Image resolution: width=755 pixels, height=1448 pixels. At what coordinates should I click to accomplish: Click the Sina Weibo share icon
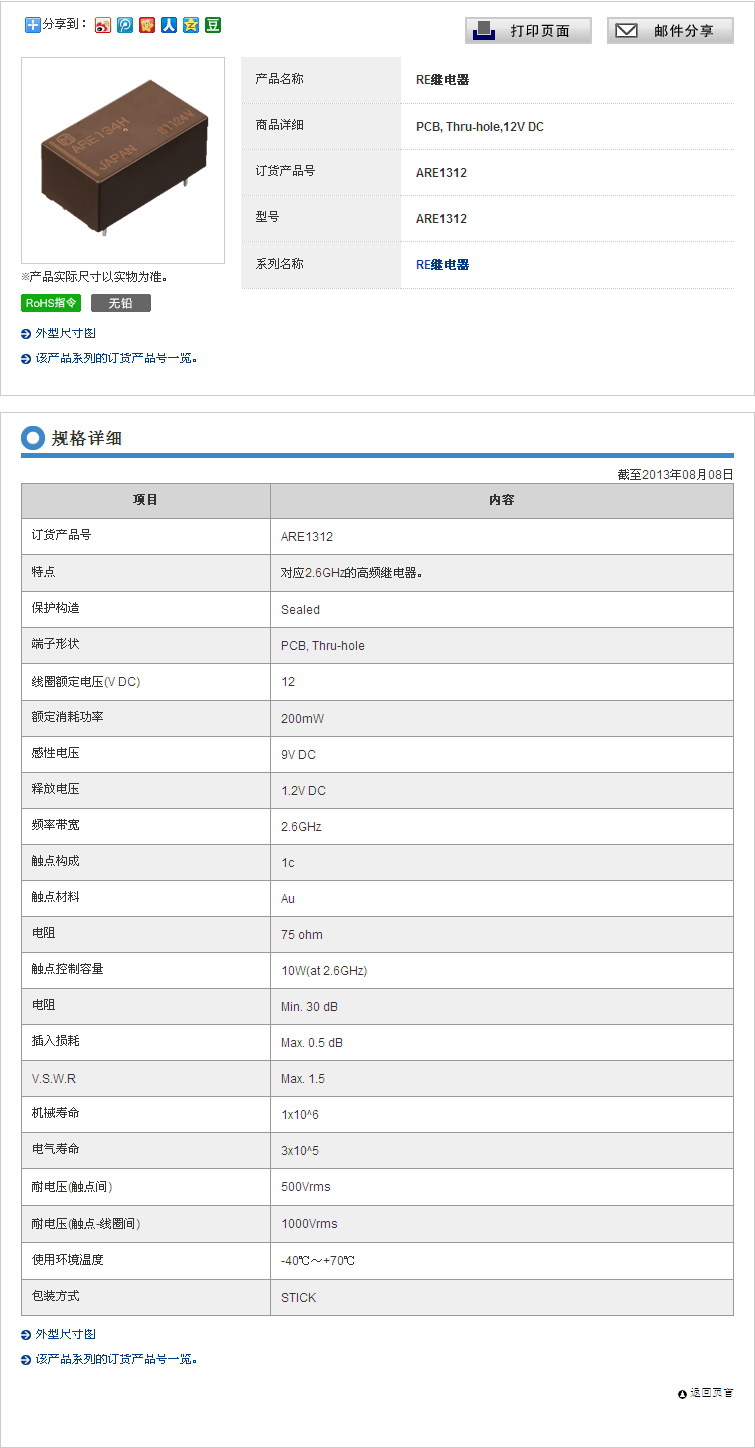(103, 25)
